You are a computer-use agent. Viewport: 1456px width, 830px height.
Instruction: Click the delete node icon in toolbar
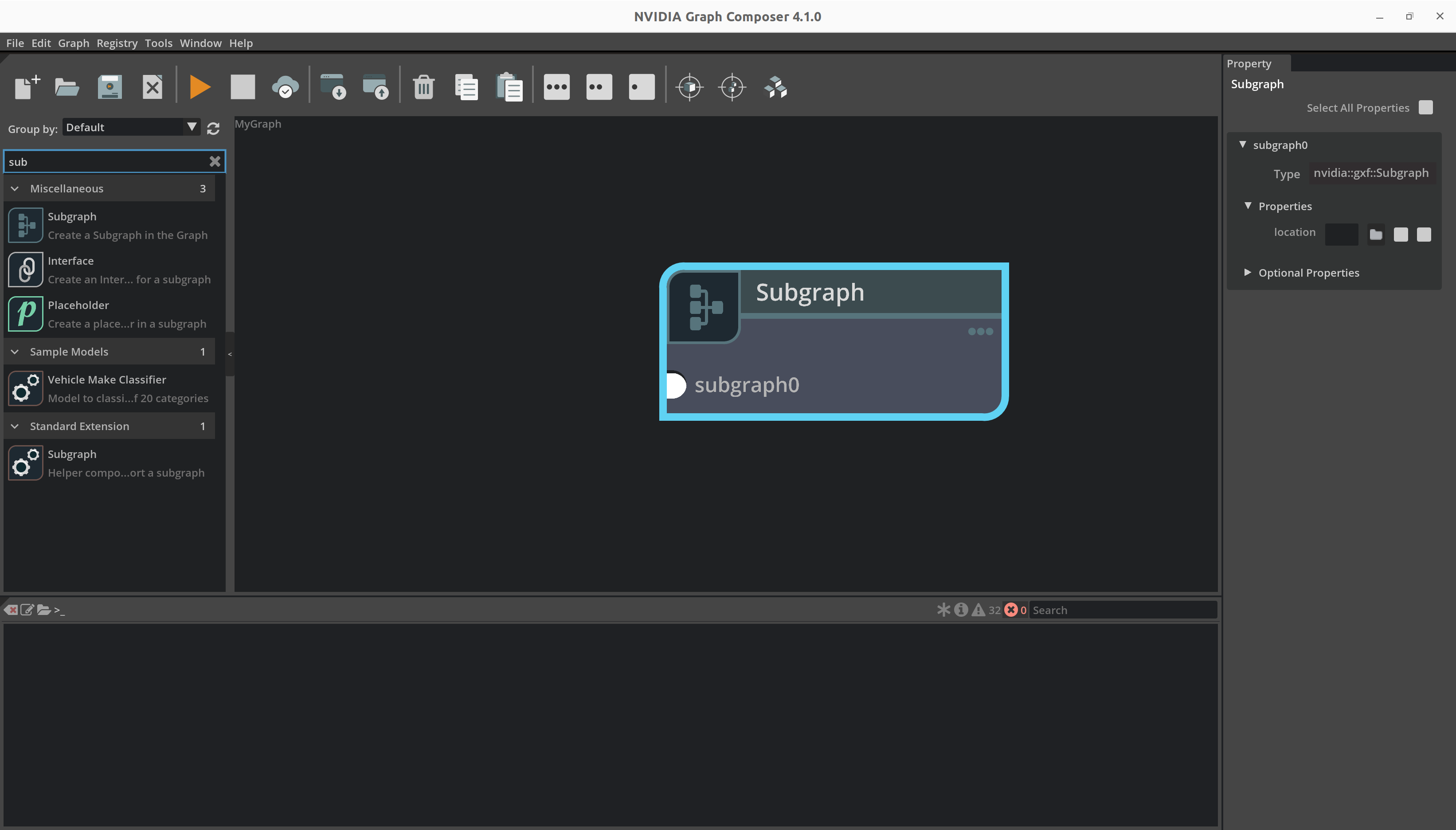423,87
